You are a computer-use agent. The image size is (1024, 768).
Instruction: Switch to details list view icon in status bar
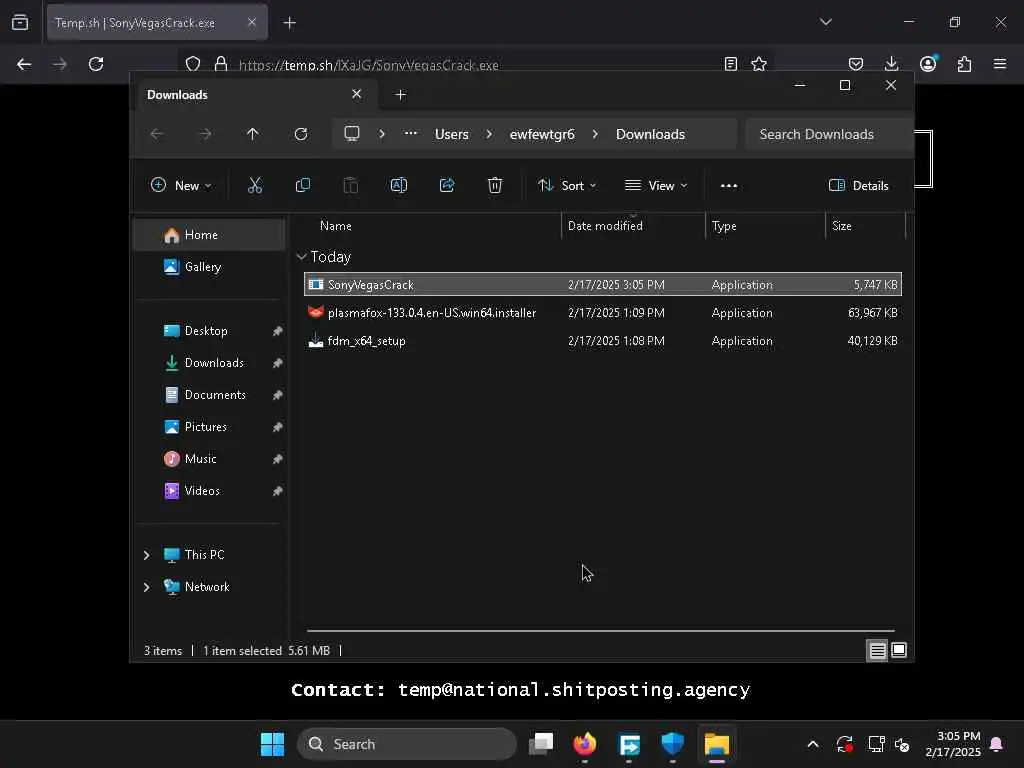[877, 650]
